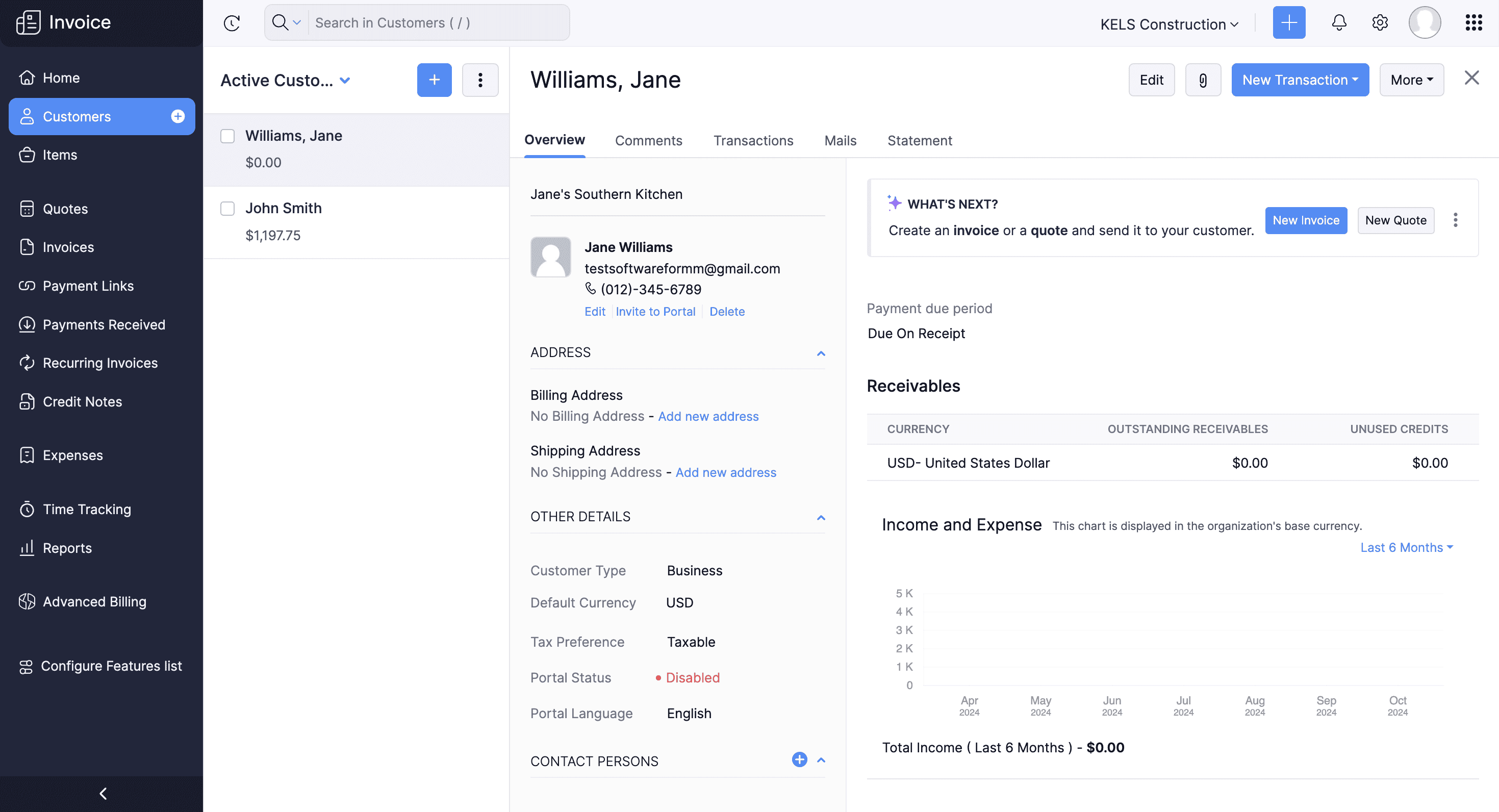
Task: Click phone number (012)-345-6789
Action: [x=651, y=289]
